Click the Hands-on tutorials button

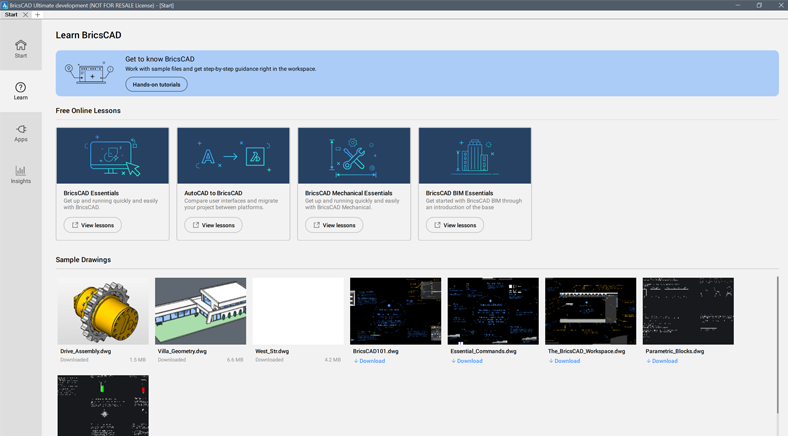tap(156, 84)
